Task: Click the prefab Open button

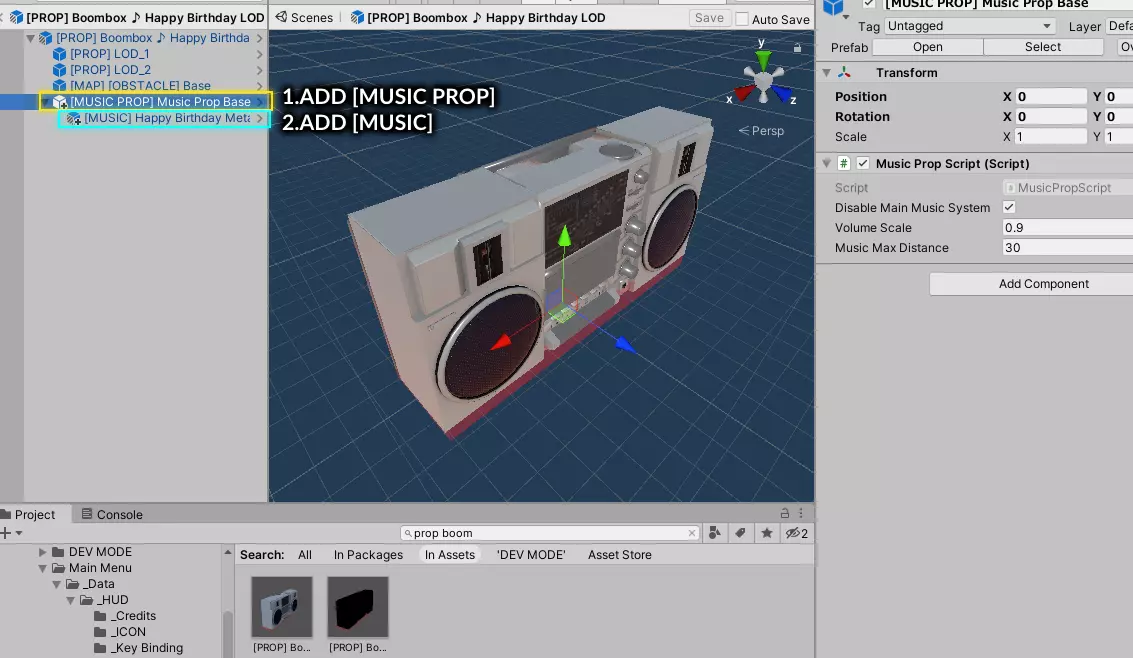Action: click(927, 47)
